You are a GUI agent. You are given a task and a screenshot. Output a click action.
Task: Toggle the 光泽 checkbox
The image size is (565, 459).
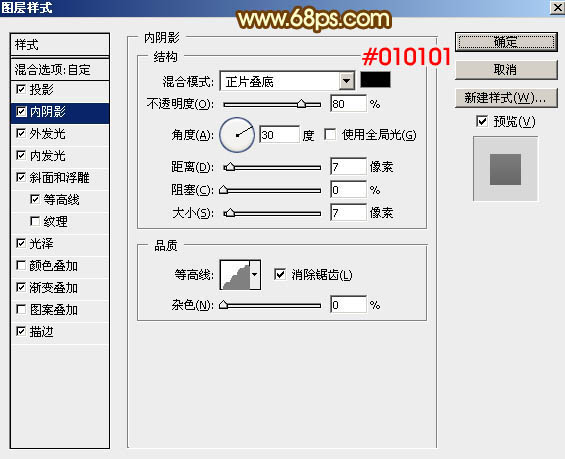21,243
